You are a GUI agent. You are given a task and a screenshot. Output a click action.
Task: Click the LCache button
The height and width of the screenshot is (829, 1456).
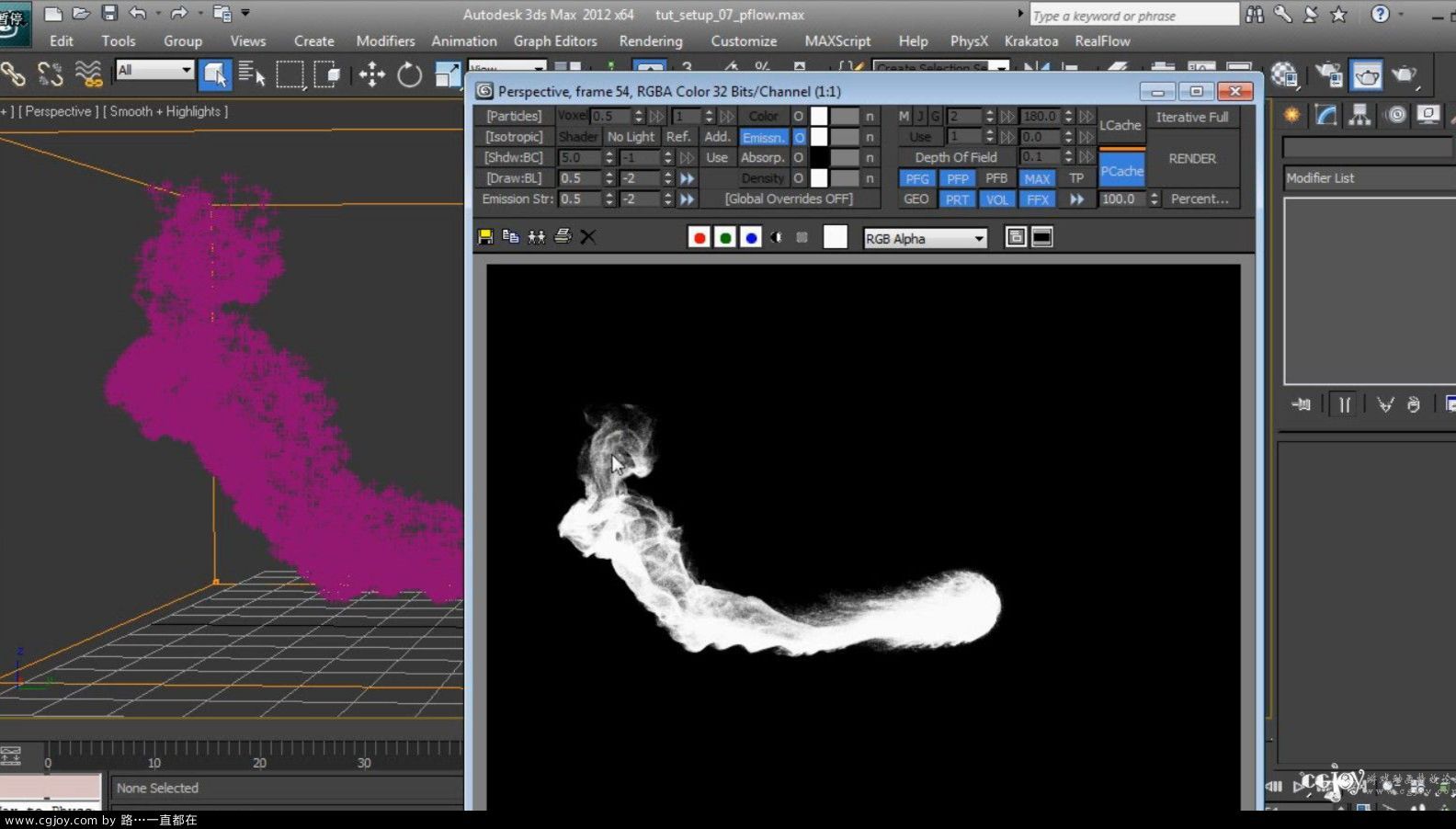point(1121,125)
